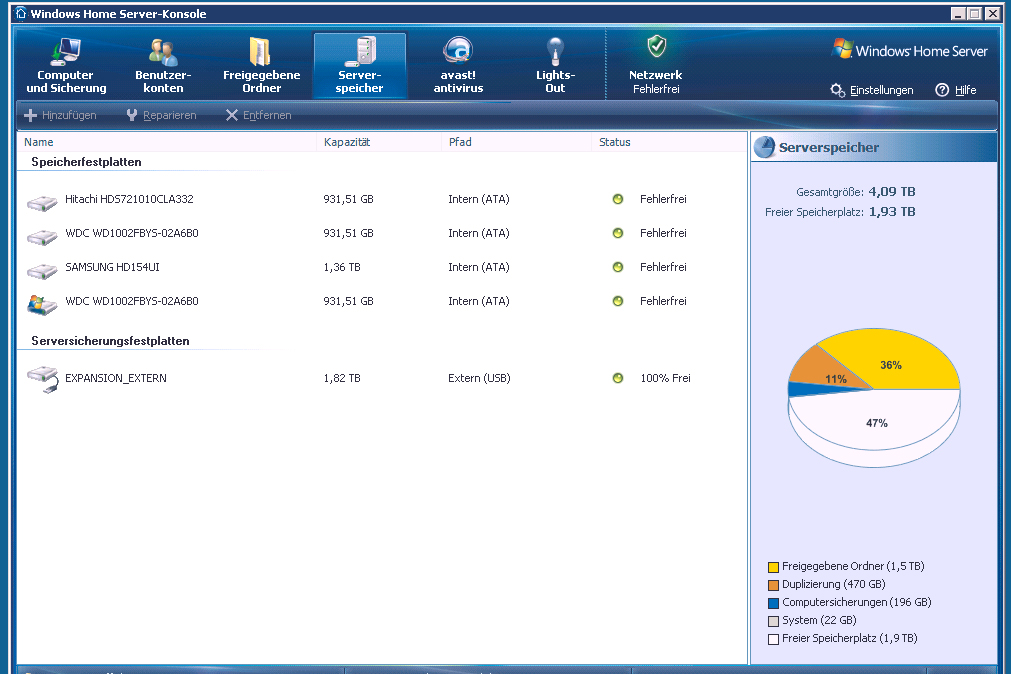Select Serverspeicher tab
1011x674 pixels.
pyautogui.click(x=360, y=66)
